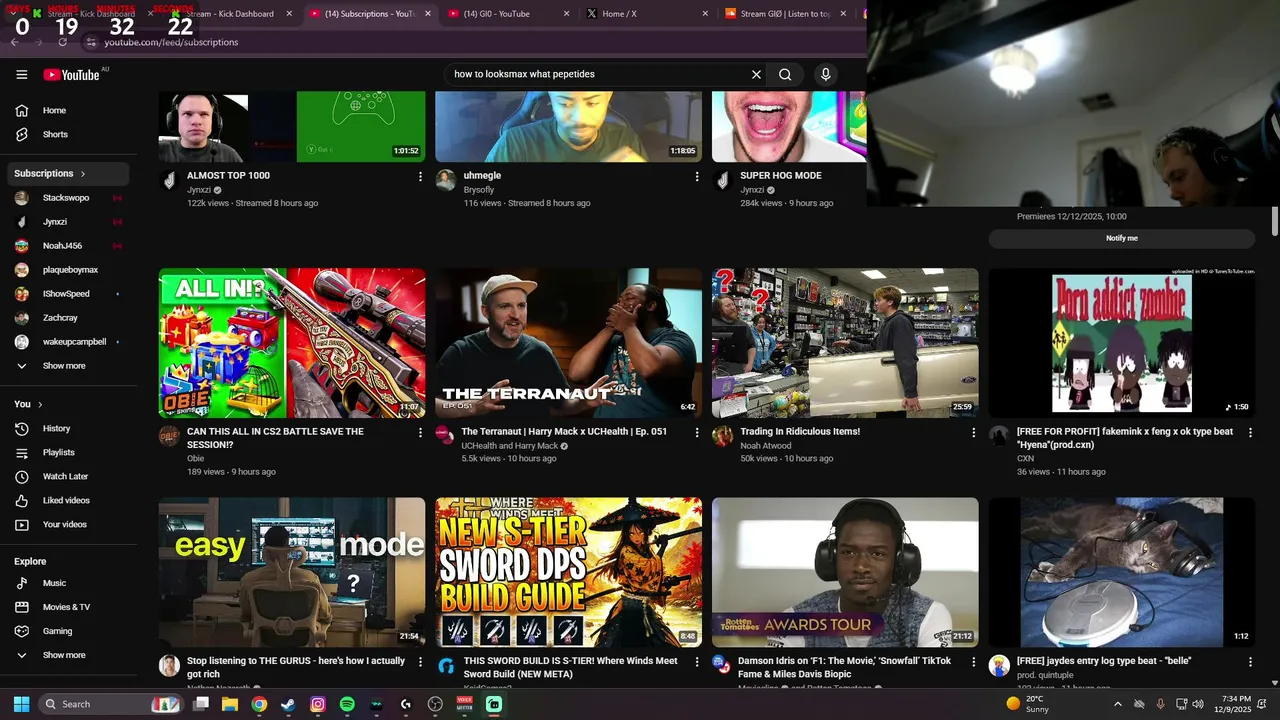This screenshot has width=1280, height=720.
Task: Click the YouTube page vertical scrollbar
Action: tap(1274, 222)
